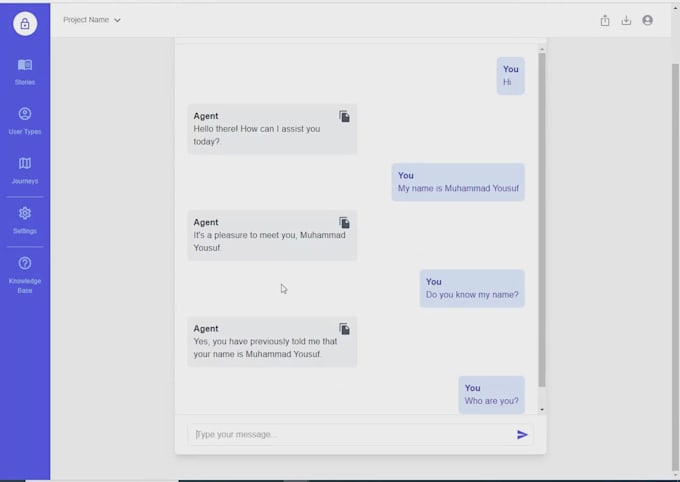Click 'It's a pleasure to meet you' text
The width and height of the screenshot is (680, 482).
(x=269, y=241)
